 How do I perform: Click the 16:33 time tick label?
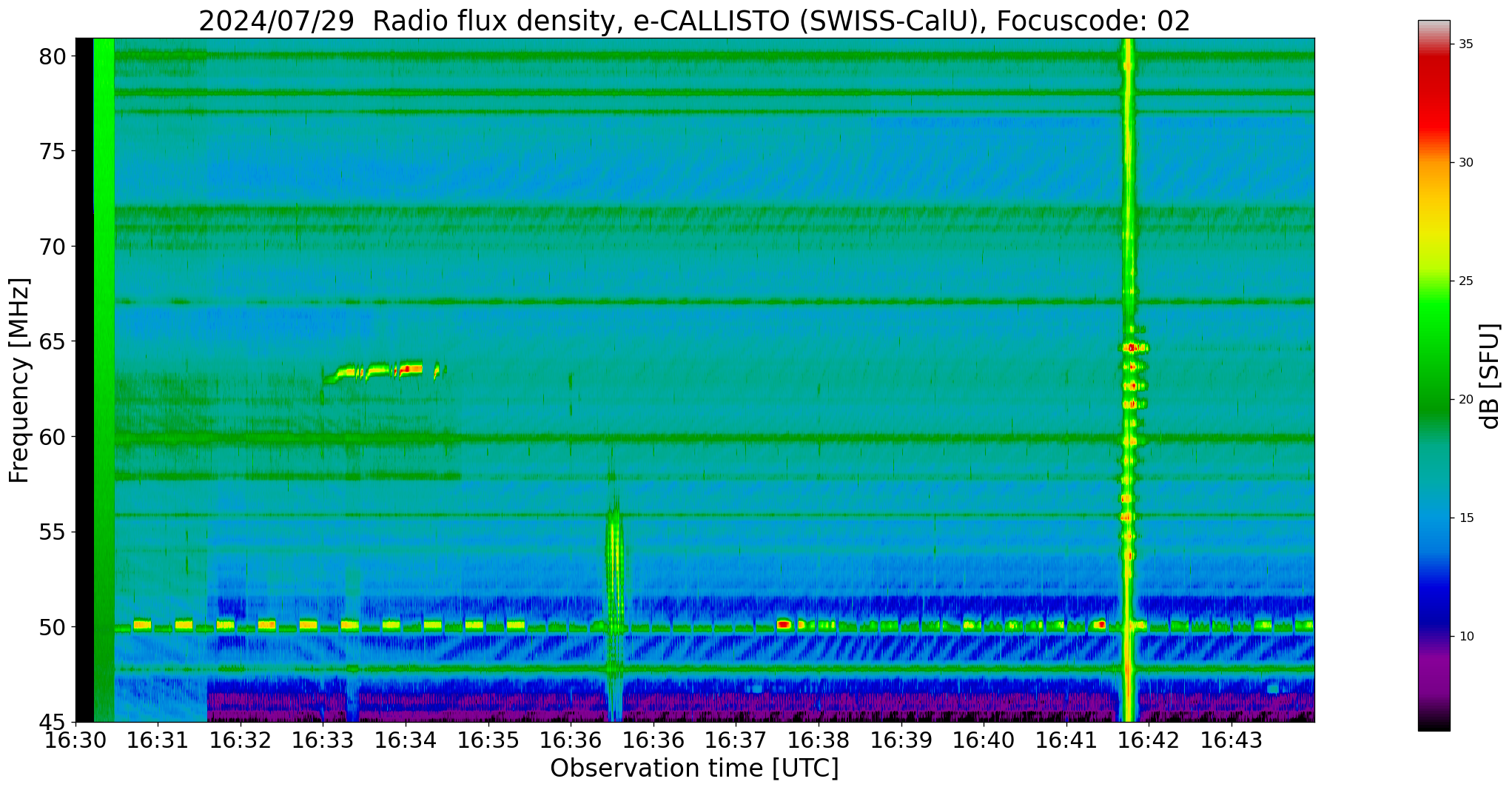(x=323, y=740)
